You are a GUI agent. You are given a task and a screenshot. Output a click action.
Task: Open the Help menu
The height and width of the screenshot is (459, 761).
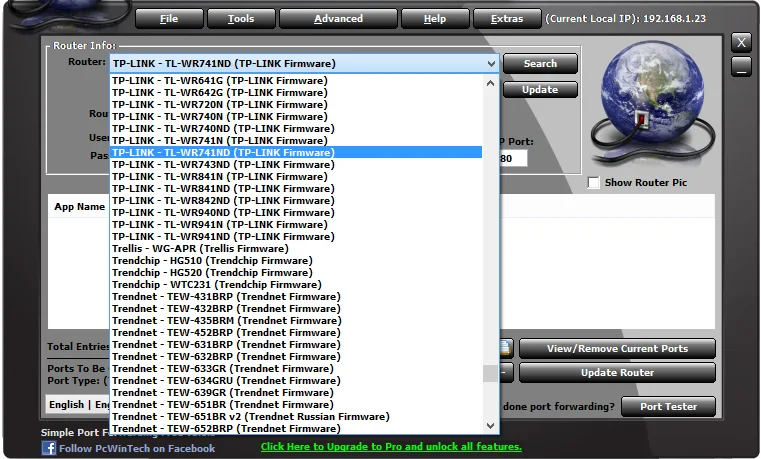click(x=435, y=19)
